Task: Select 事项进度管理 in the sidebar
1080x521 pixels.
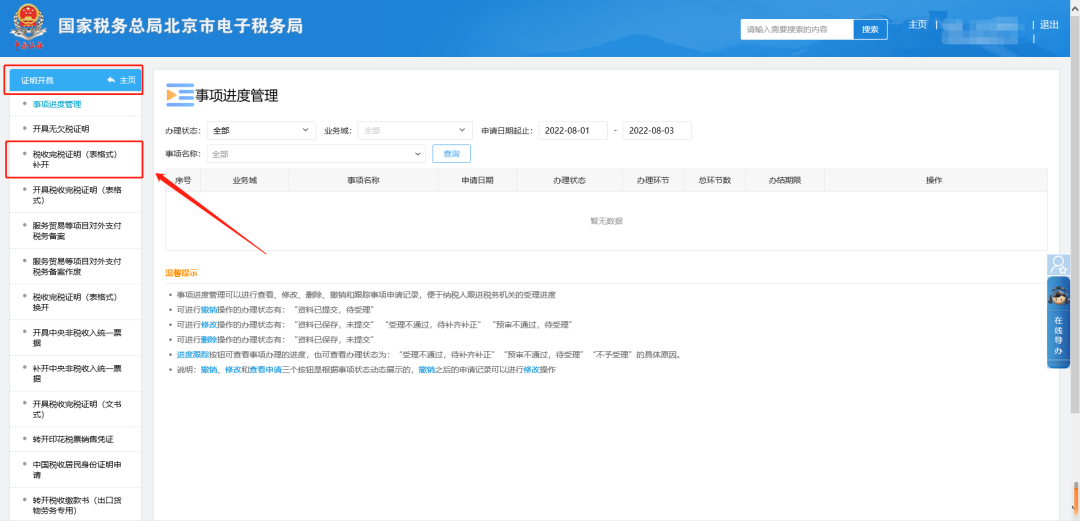Action: pos(57,104)
